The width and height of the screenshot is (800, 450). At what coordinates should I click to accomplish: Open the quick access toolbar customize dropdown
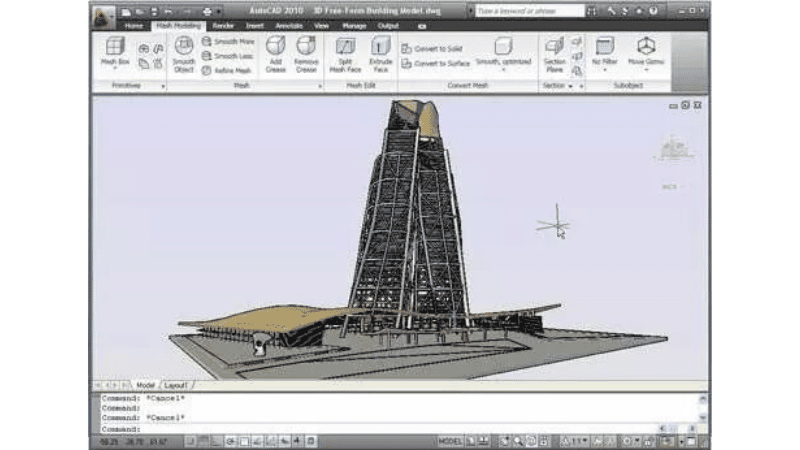click(219, 11)
